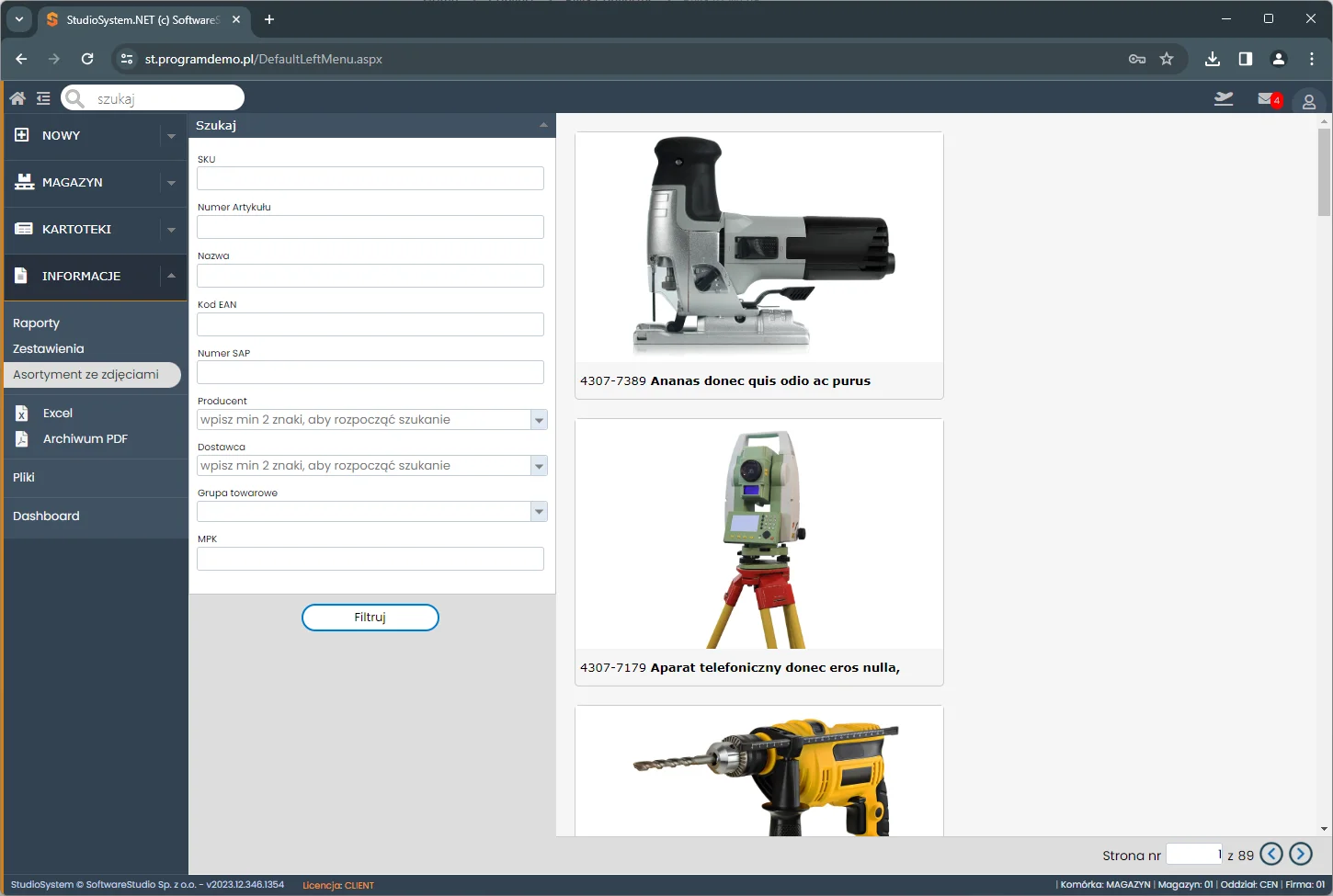This screenshot has height=896, width=1333.
Task: Go back in browser history
Action: [21, 59]
